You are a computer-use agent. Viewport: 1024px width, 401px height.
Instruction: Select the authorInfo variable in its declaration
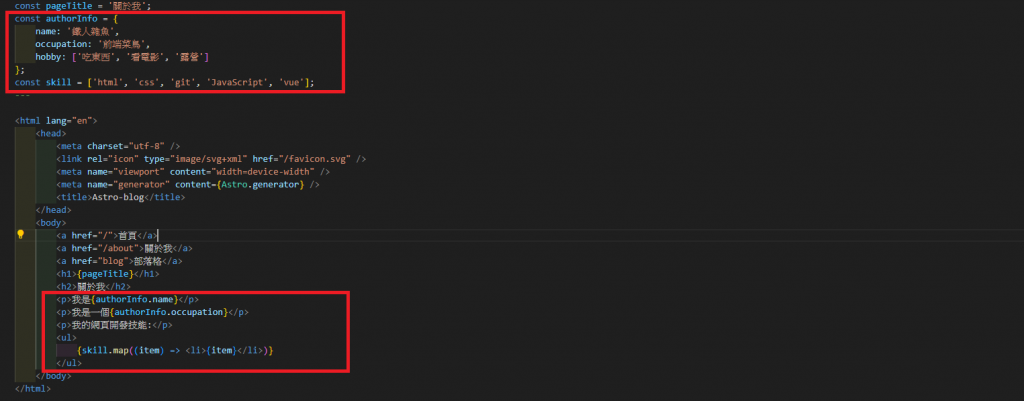(x=72, y=19)
